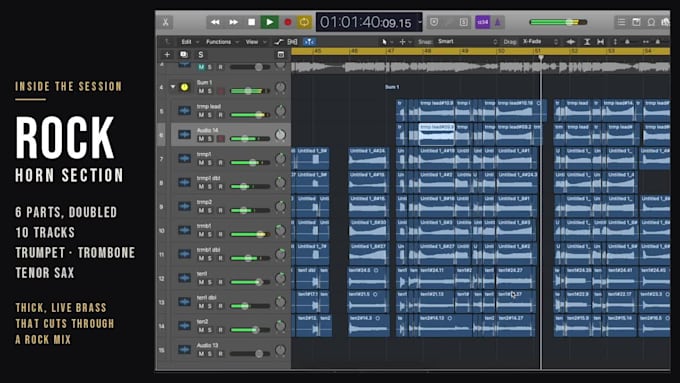Mute the trmp1 track
Image resolution: width=680 pixels, height=383 pixels.
pyautogui.click(x=201, y=163)
